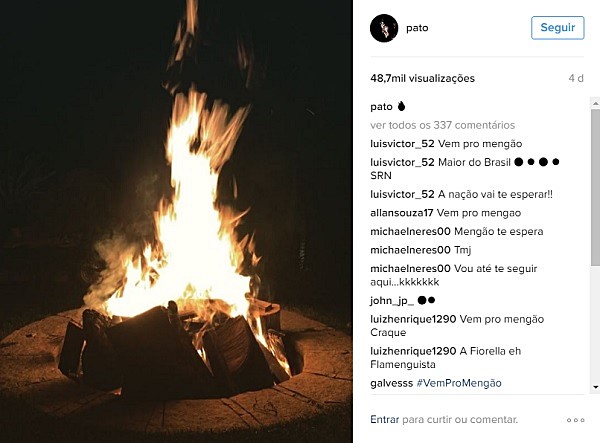Visit the john_jp_ profile
Viewport: 600px width, 443px height.
point(392,301)
